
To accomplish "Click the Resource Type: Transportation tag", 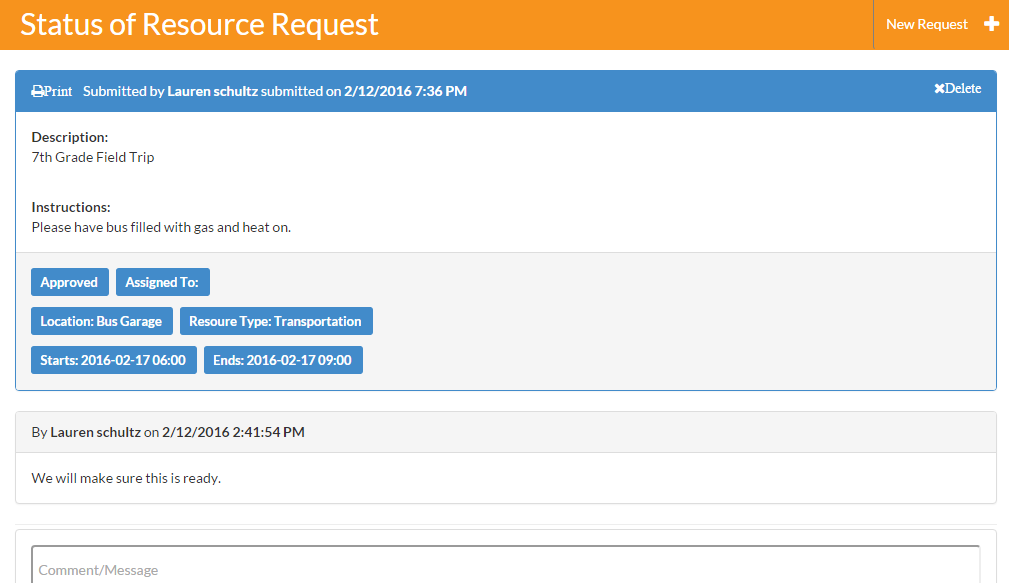I will pyautogui.click(x=275, y=321).
